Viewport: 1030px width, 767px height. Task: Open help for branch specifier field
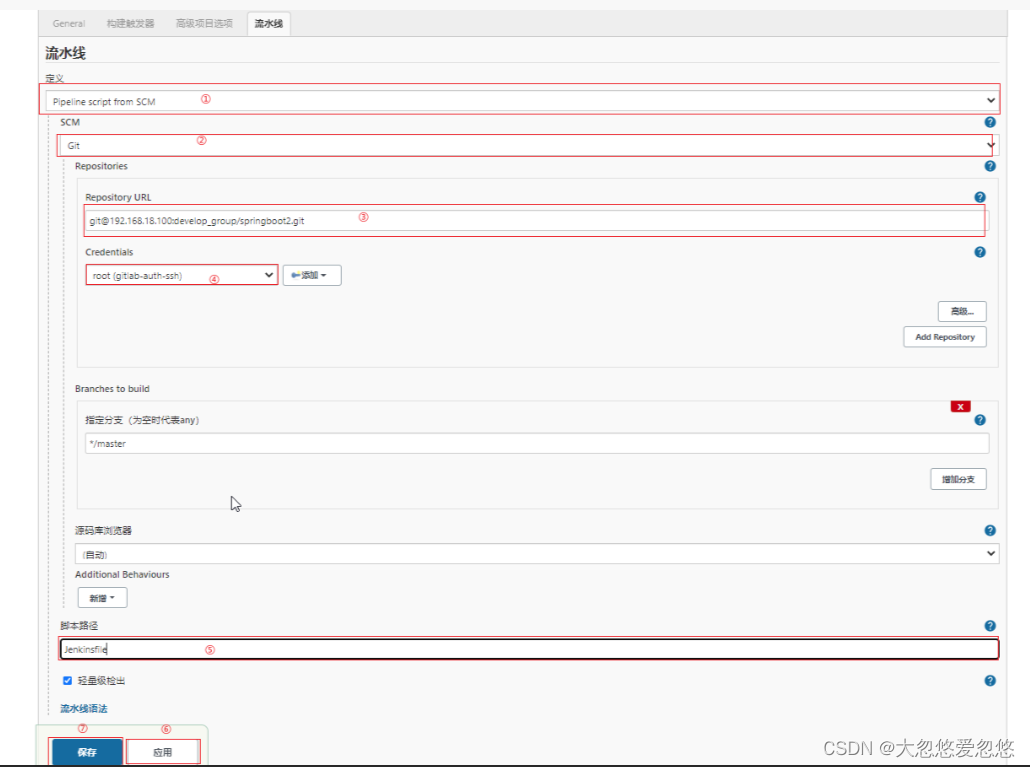(979, 420)
